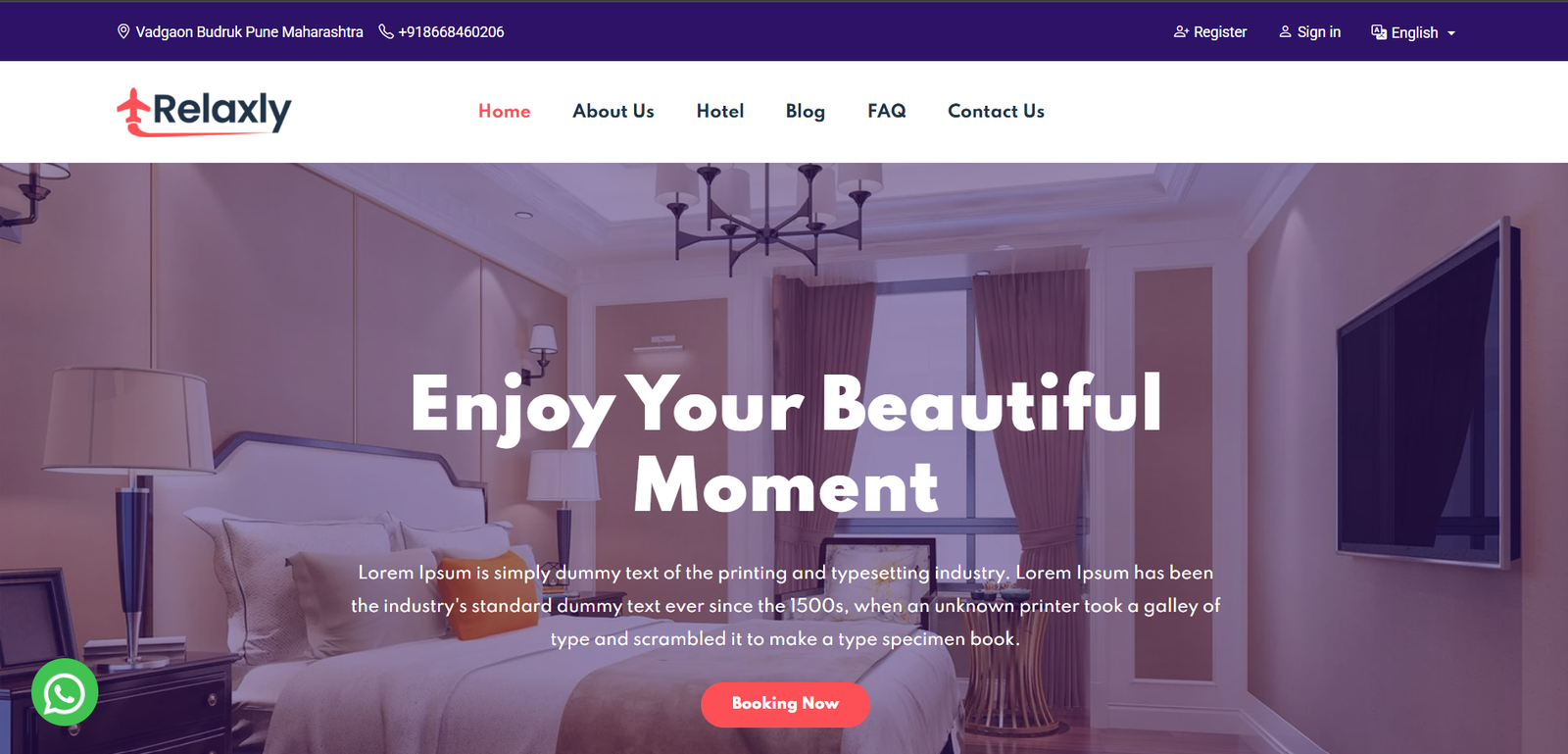Select Hotel in the navigation bar
This screenshot has height=754, width=1568.
pyautogui.click(x=720, y=111)
